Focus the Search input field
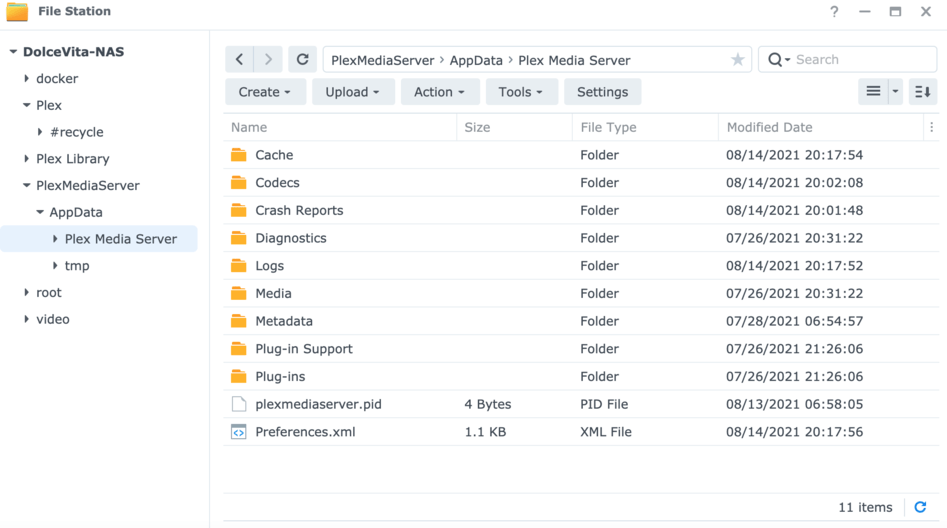Screen dimensions: 947x528 [x=864, y=59]
